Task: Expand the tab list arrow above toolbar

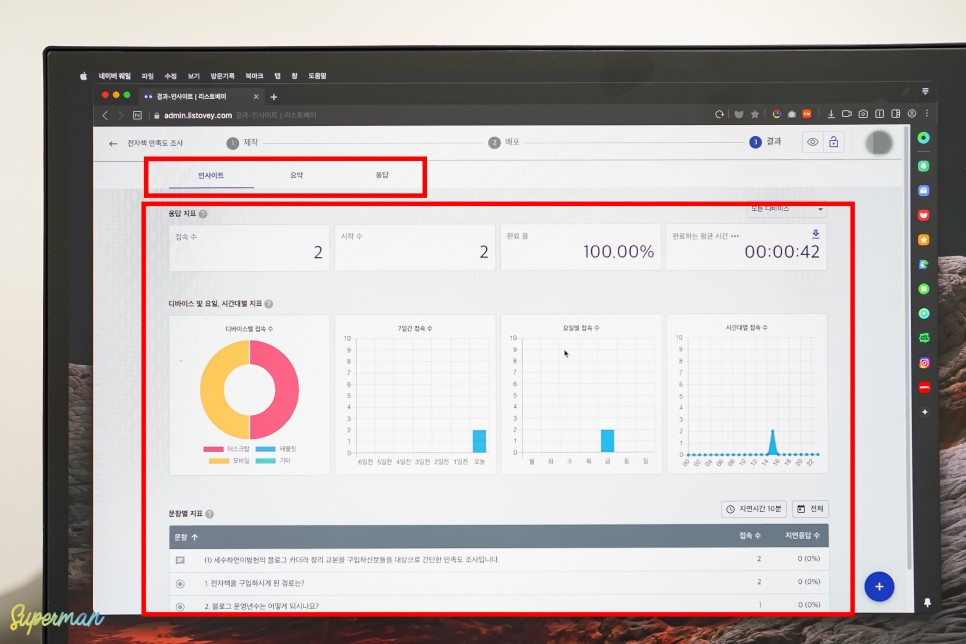Action: [925, 91]
